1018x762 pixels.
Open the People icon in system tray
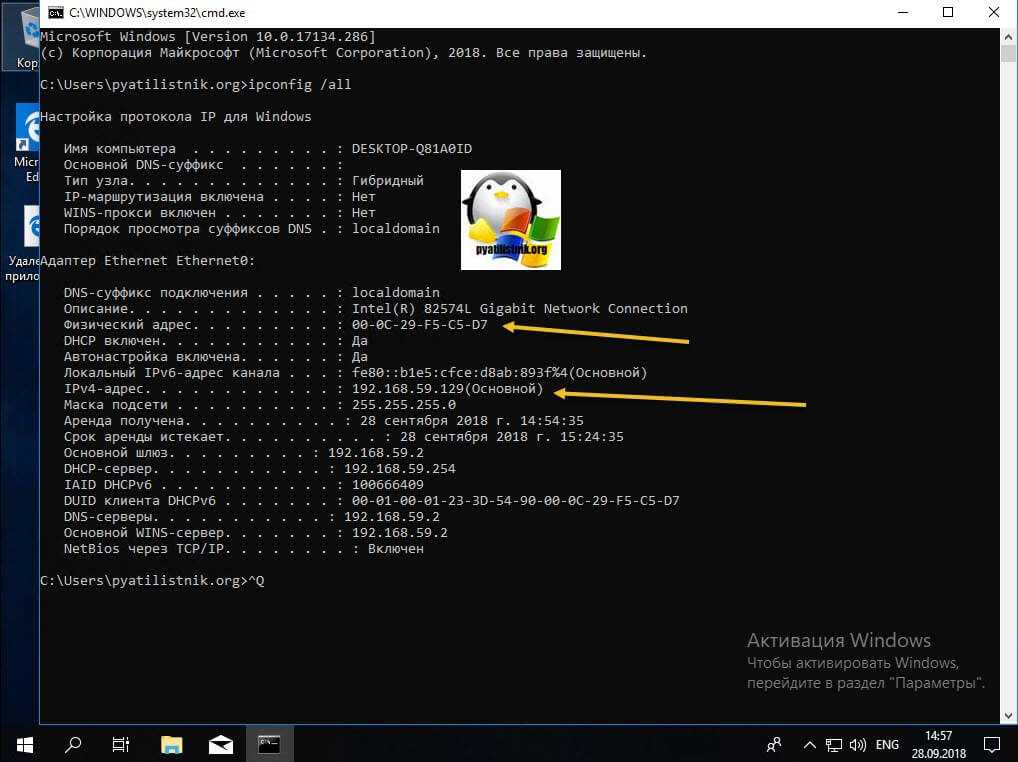[x=773, y=744]
